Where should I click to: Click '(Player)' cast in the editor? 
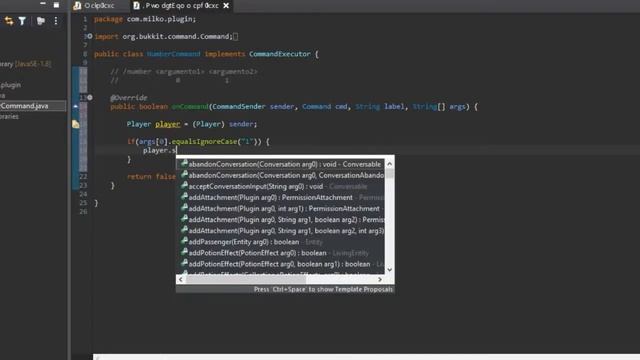[x=208, y=124]
